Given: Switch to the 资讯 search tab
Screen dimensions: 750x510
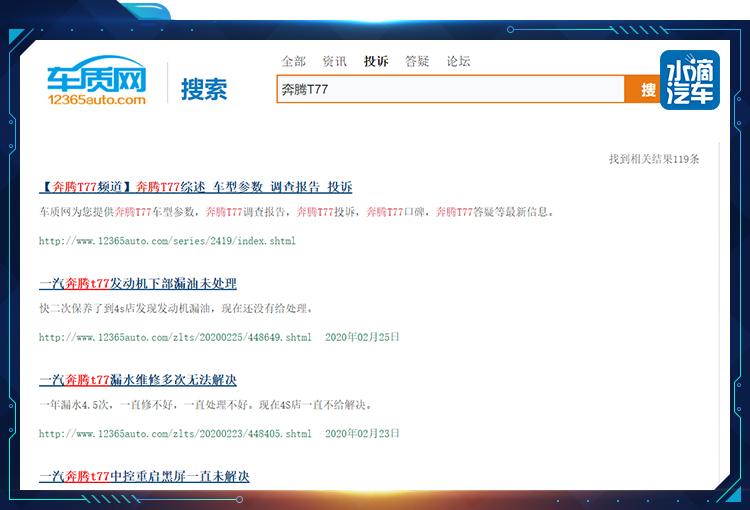Looking at the screenshot, I should pyautogui.click(x=334, y=61).
